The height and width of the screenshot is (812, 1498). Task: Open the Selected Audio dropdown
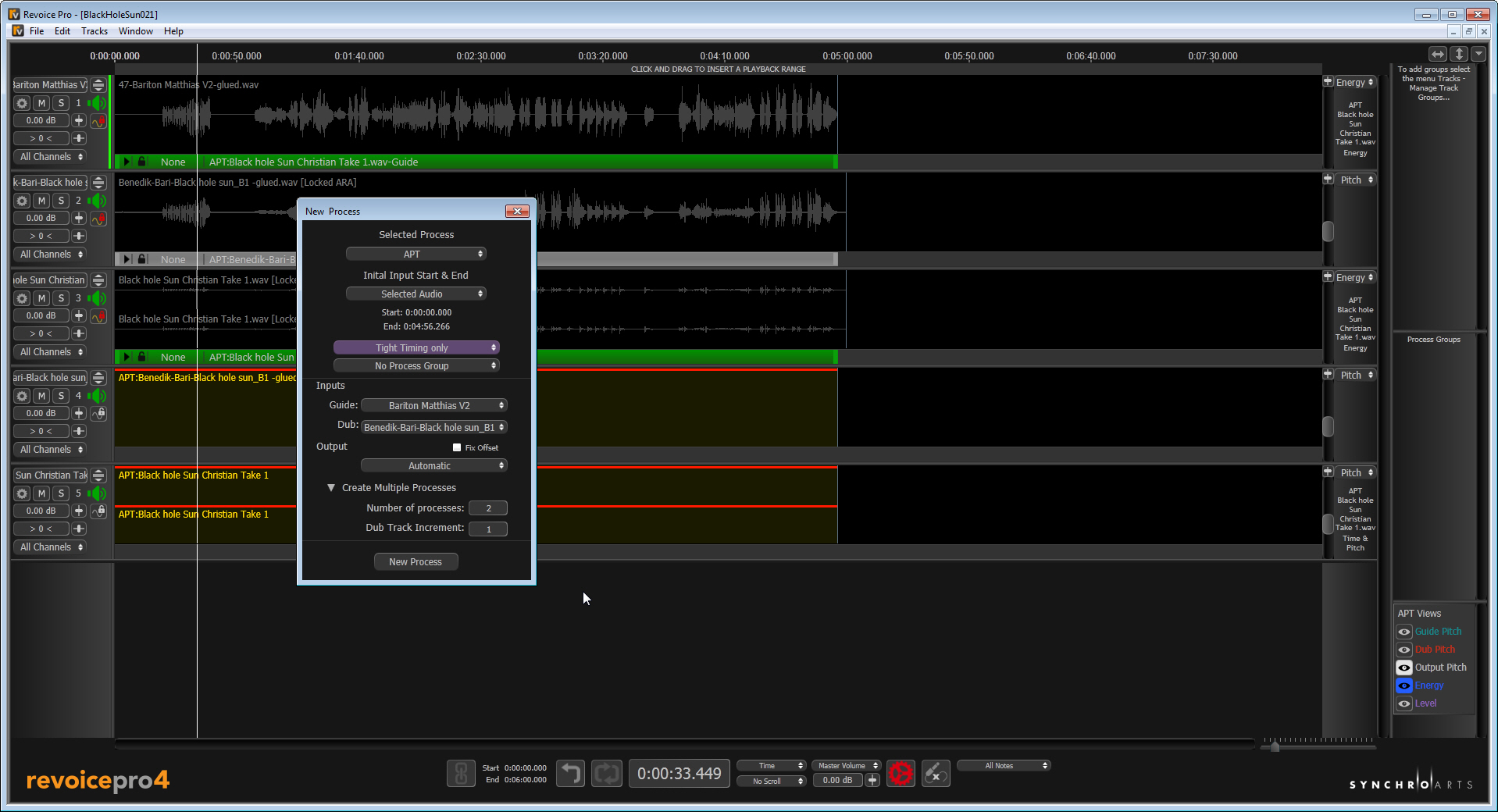click(x=416, y=294)
